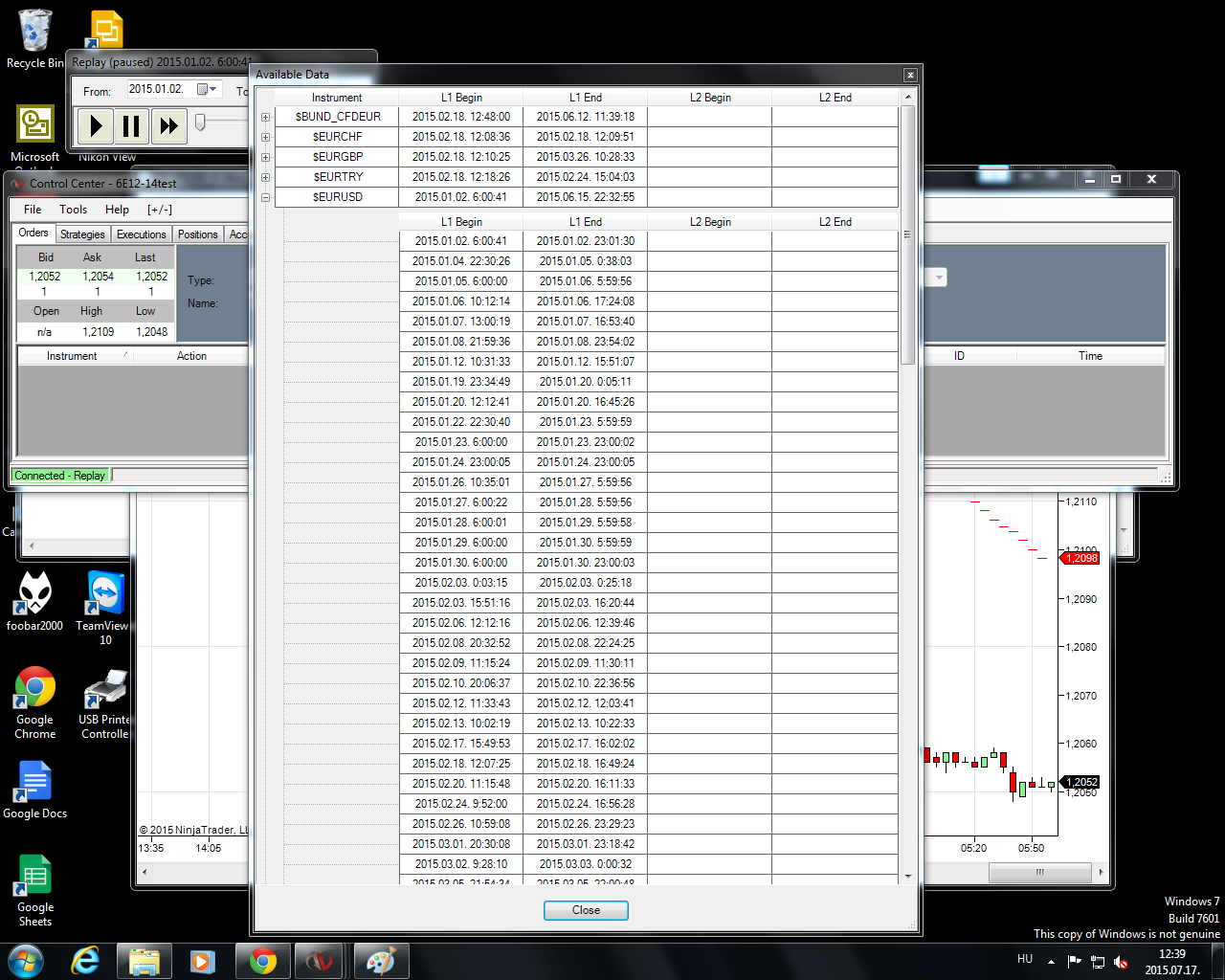The width and height of the screenshot is (1225, 980).
Task: Click the Close button in Available Data
Action: pos(586,910)
